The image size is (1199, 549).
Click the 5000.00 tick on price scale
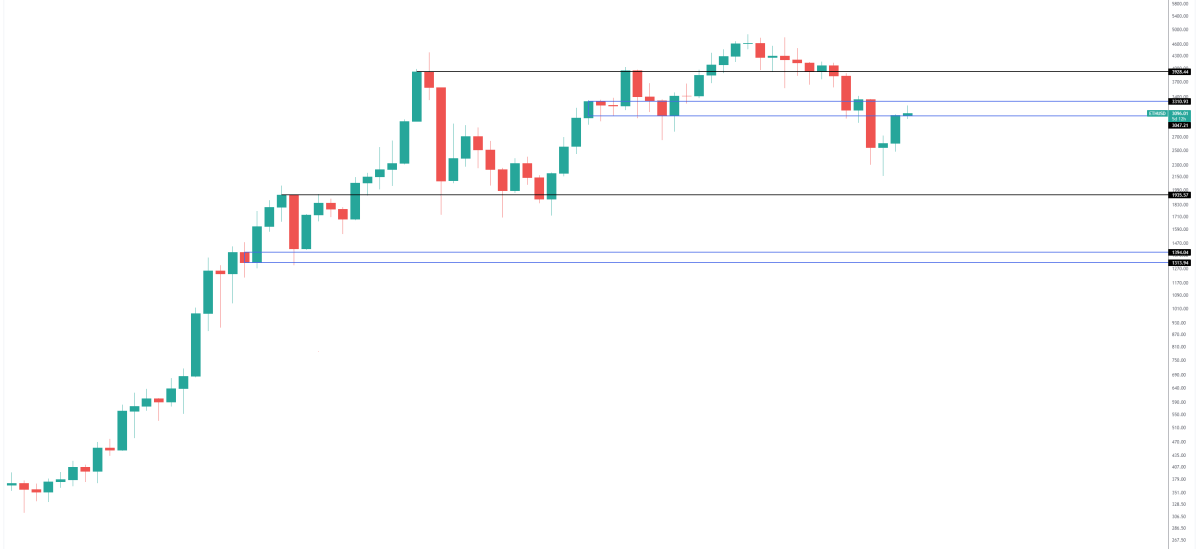click(1180, 30)
